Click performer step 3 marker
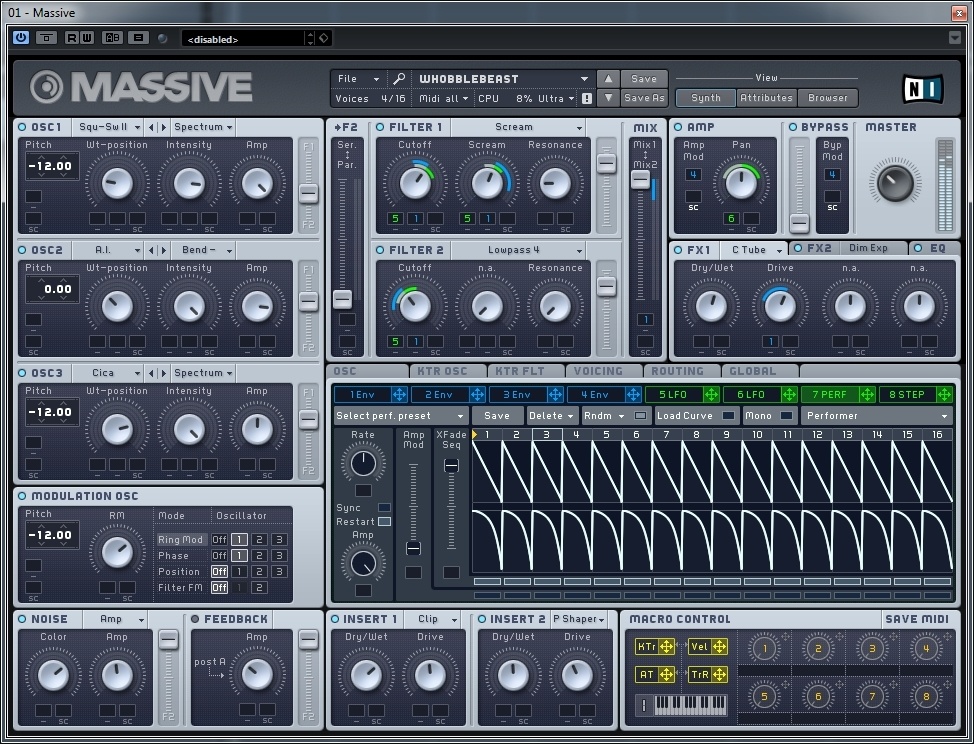 [x=547, y=435]
